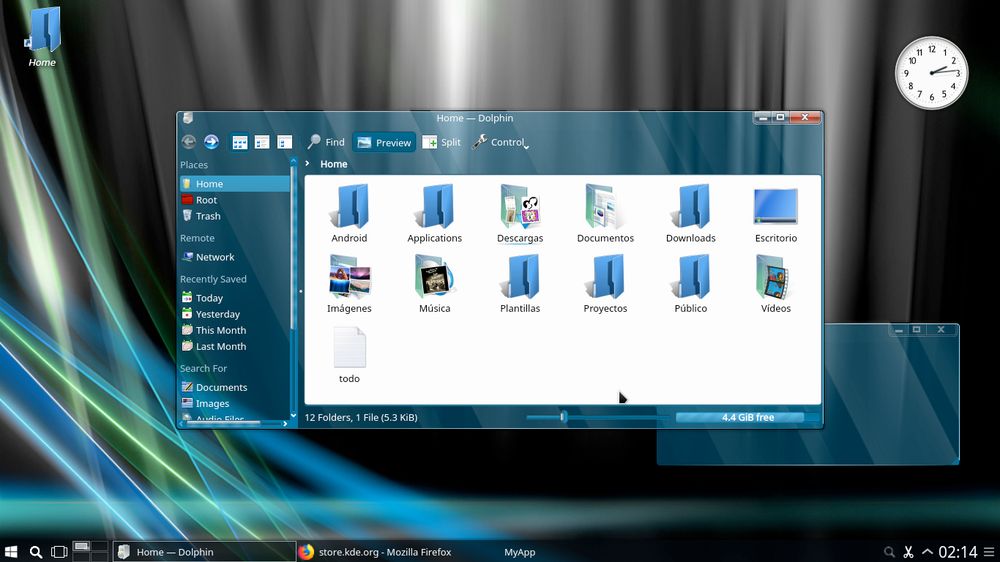Go back with the Dolphin back arrow

(188, 142)
